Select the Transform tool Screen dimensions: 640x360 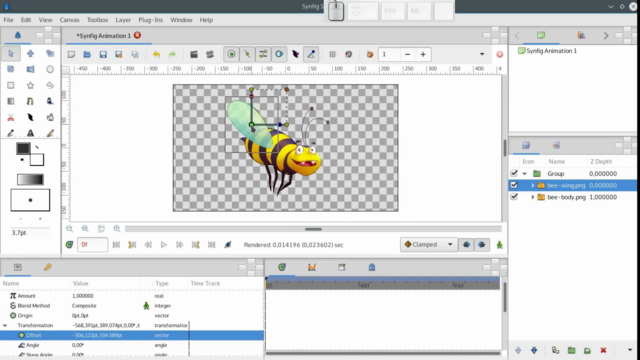11,53
